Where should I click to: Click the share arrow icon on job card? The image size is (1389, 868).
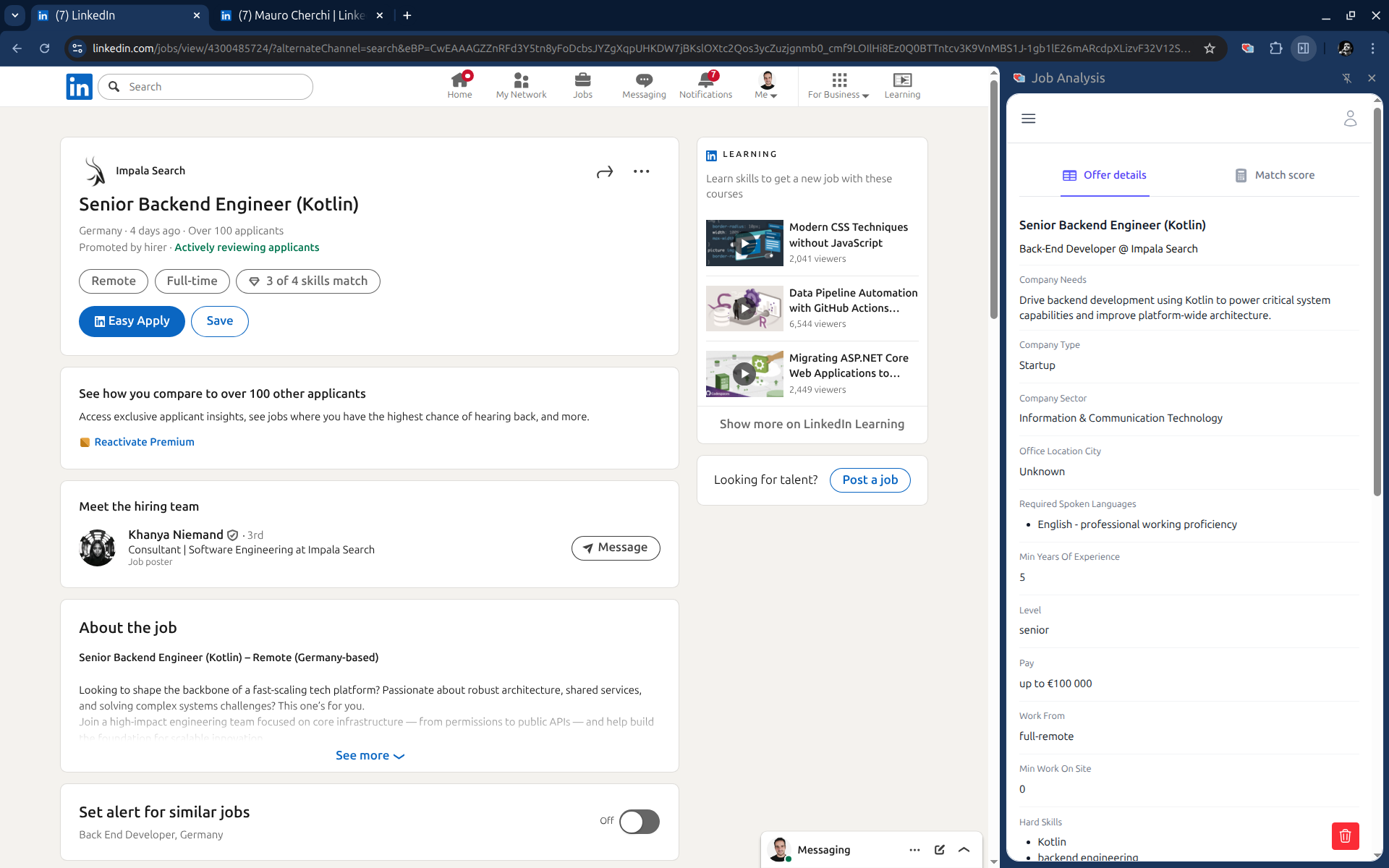(605, 172)
